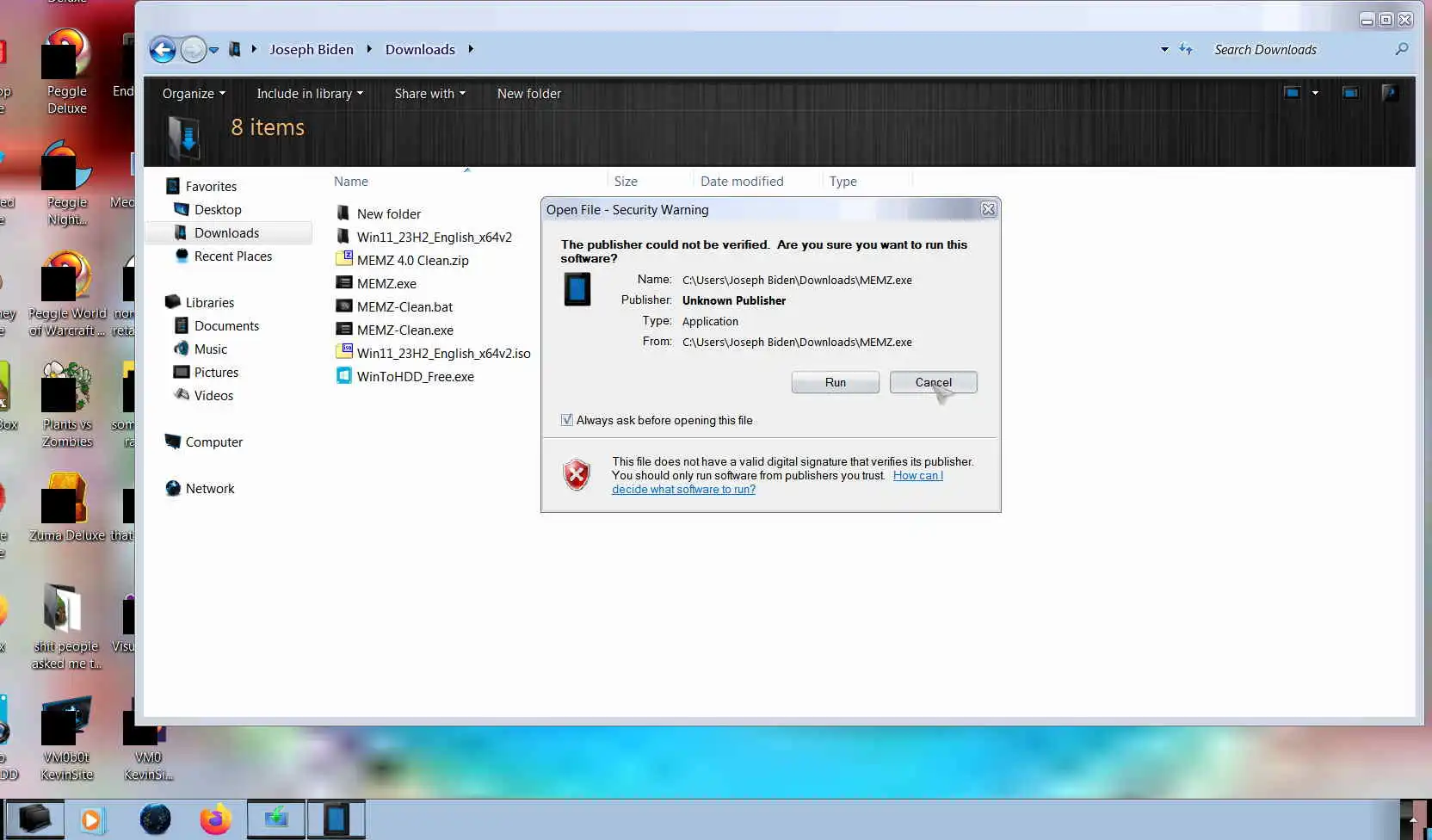Click the Downloads breadcrumb in address bar
This screenshot has width=1432, height=840.
420,49
